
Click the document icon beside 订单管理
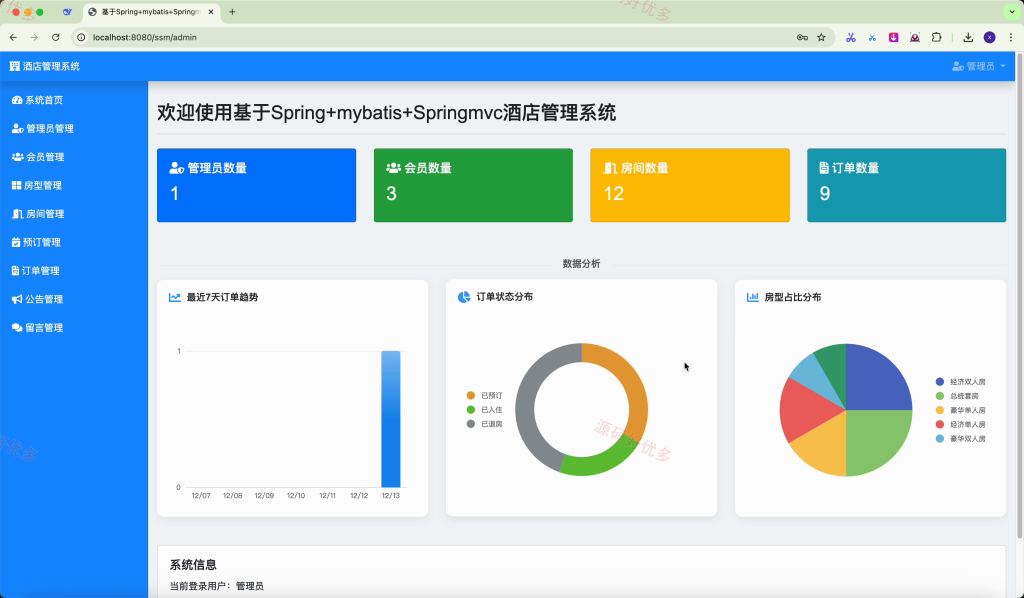pos(15,270)
